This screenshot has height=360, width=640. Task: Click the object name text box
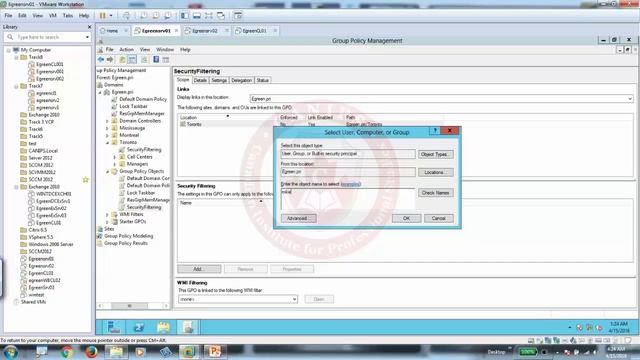[348, 198]
